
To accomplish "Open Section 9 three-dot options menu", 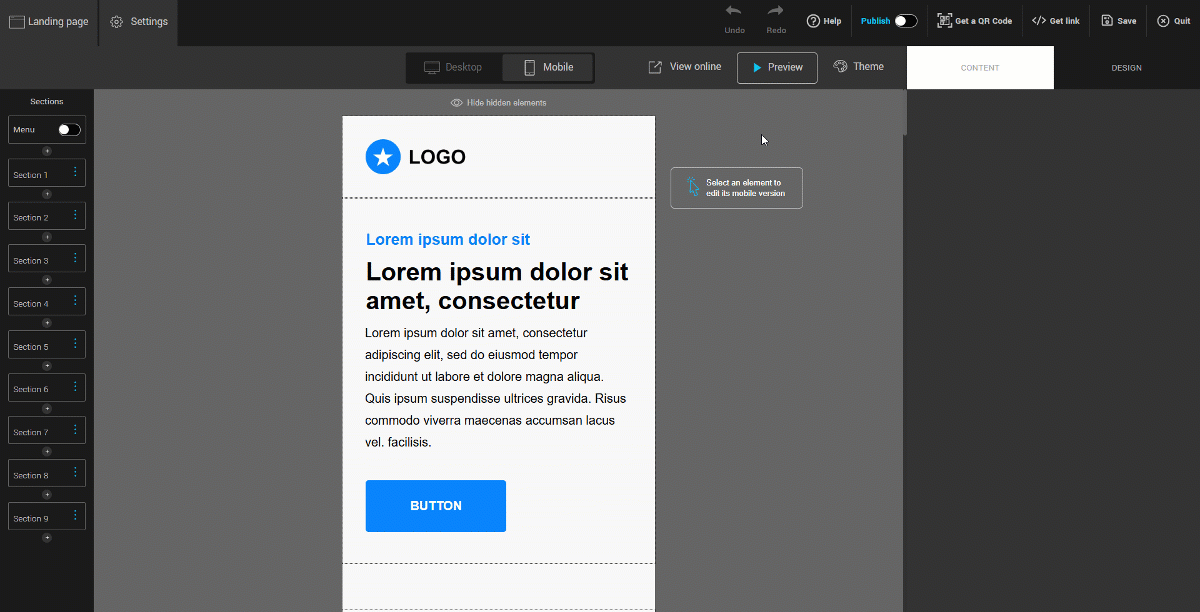I will tap(75, 517).
